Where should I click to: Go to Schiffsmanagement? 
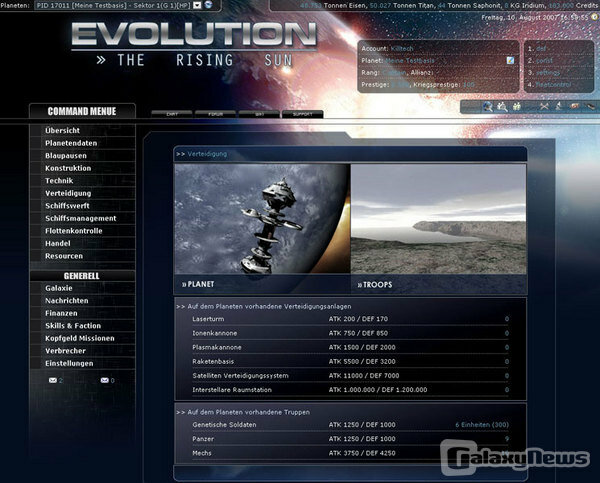pyautogui.click(x=81, y=219)
